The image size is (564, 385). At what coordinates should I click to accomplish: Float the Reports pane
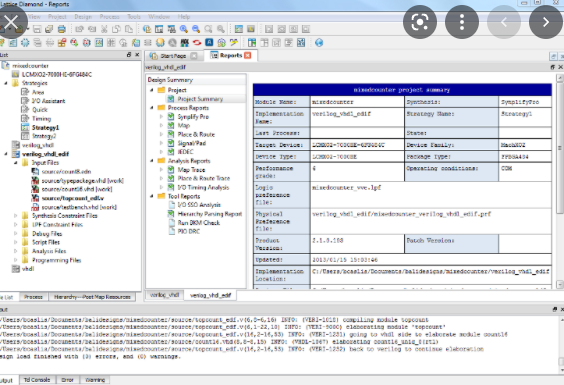click(x=552, y=67)
